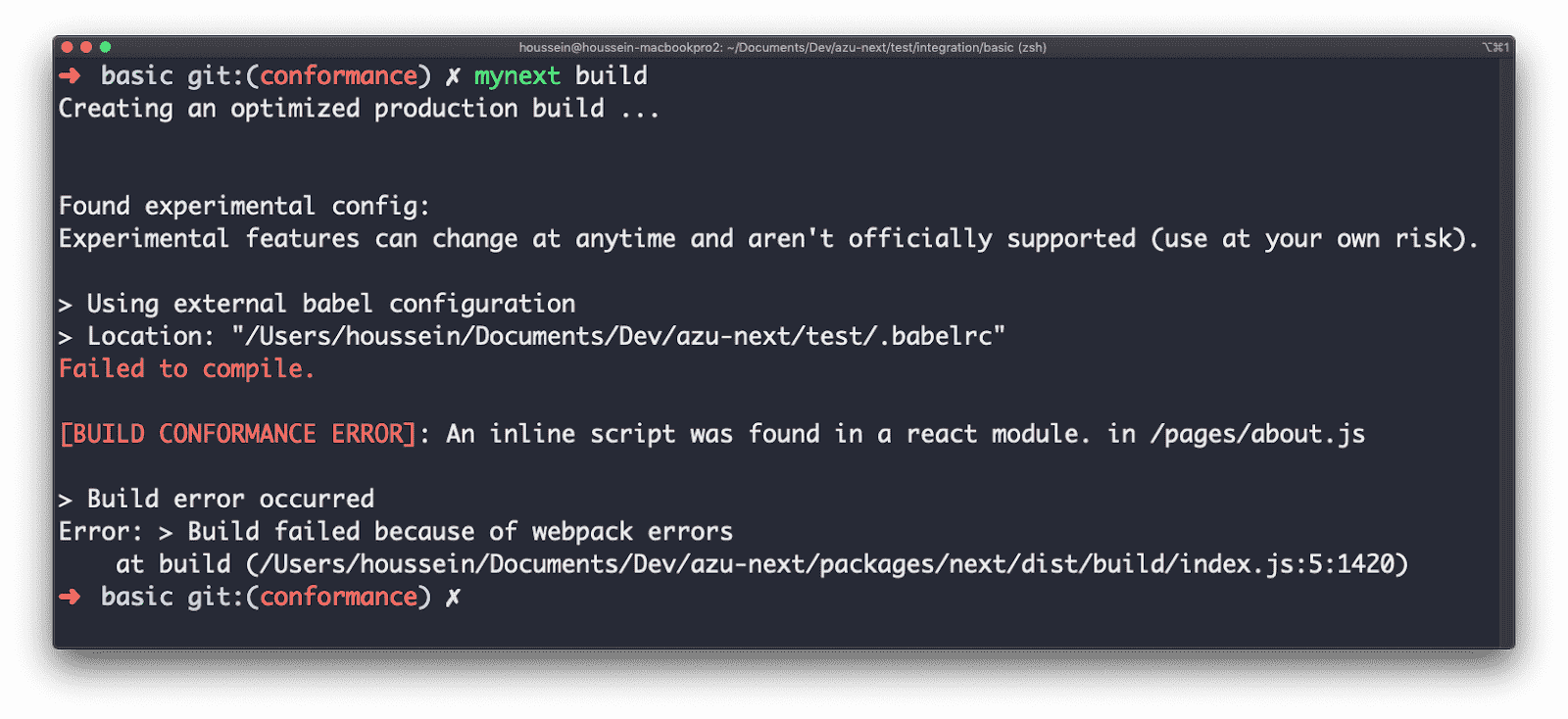Click the "Found experimental config:" line

(244, 207)
